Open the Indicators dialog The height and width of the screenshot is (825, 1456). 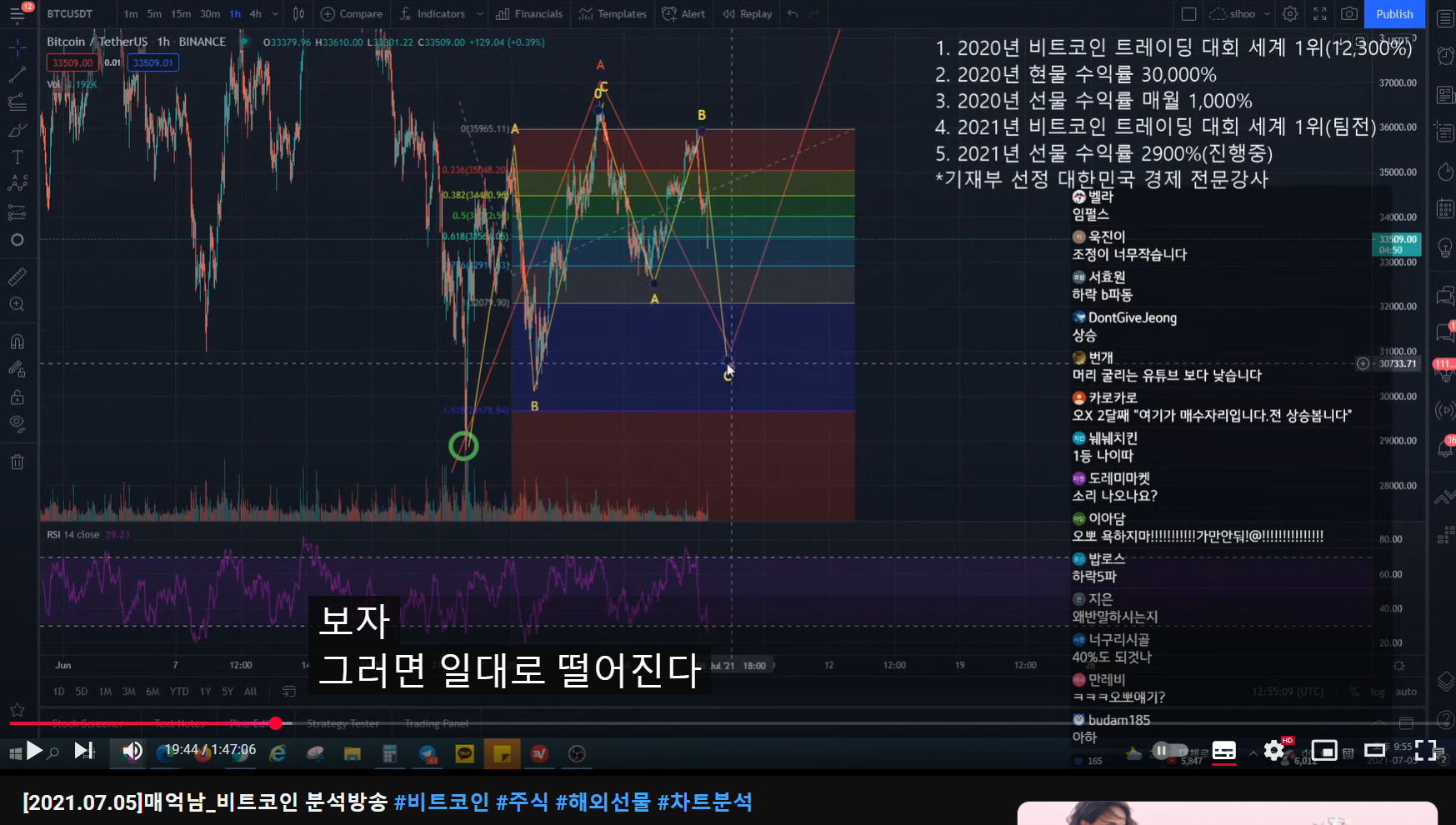click(x=433, y=13)
